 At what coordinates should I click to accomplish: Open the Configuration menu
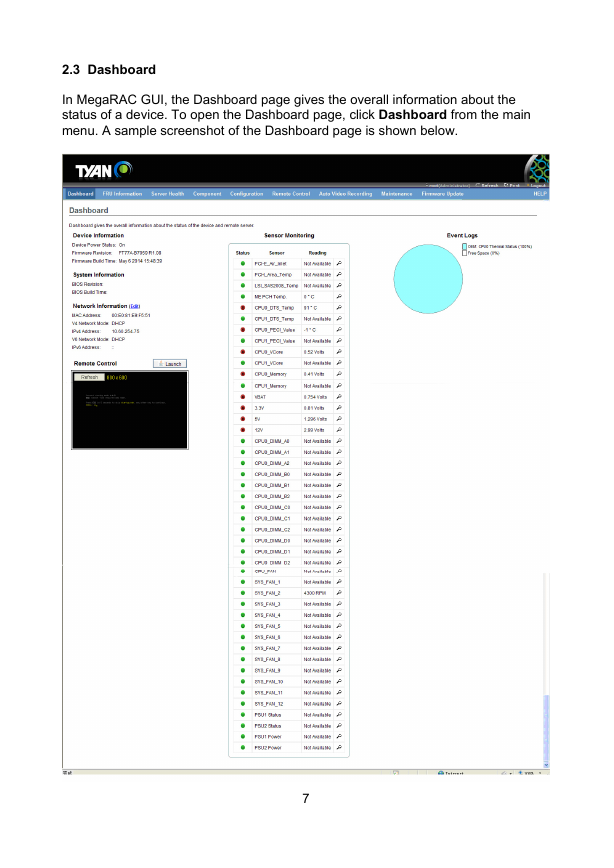246,194
